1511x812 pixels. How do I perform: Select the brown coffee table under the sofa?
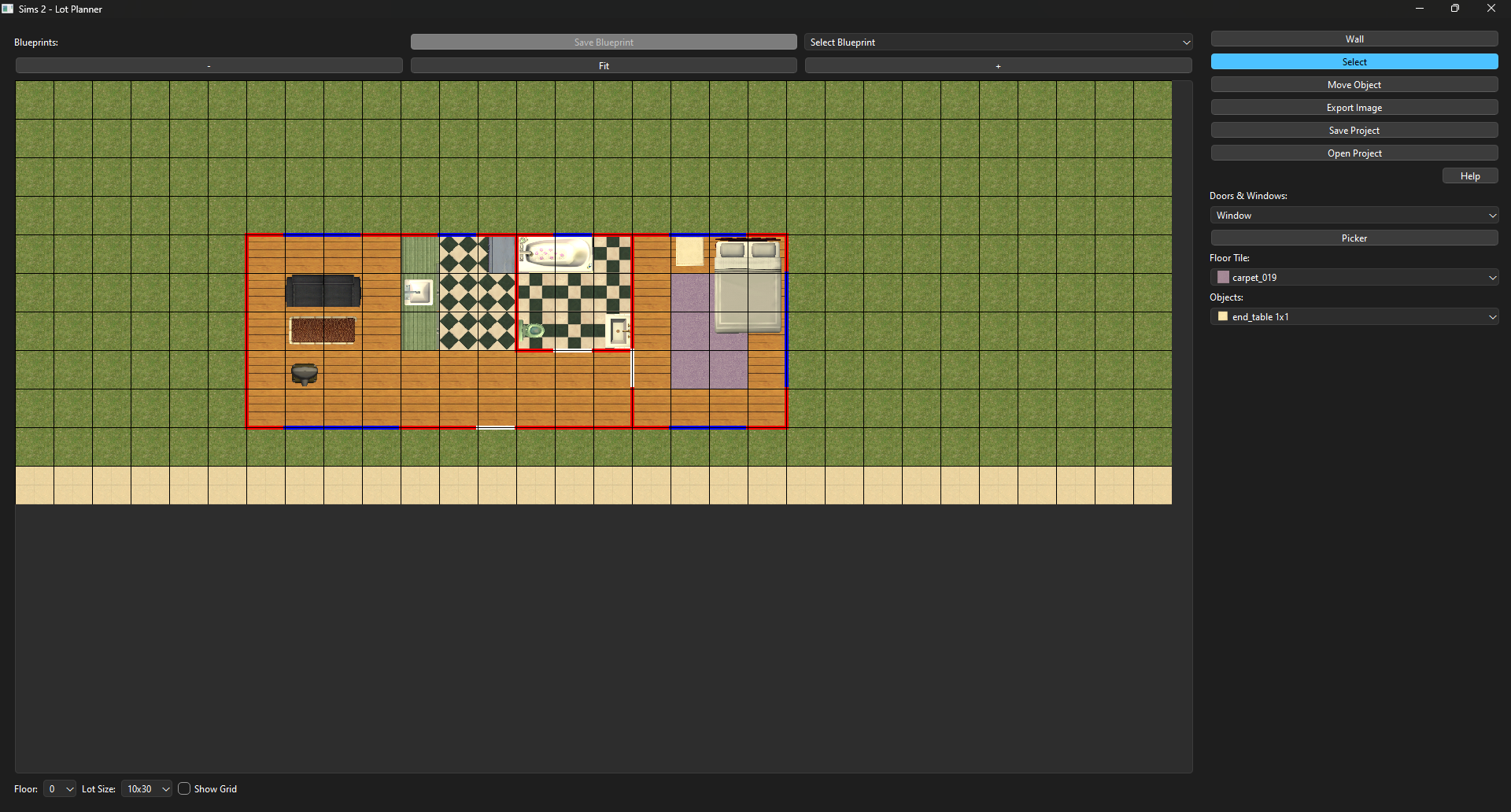(x=323, y=330)
